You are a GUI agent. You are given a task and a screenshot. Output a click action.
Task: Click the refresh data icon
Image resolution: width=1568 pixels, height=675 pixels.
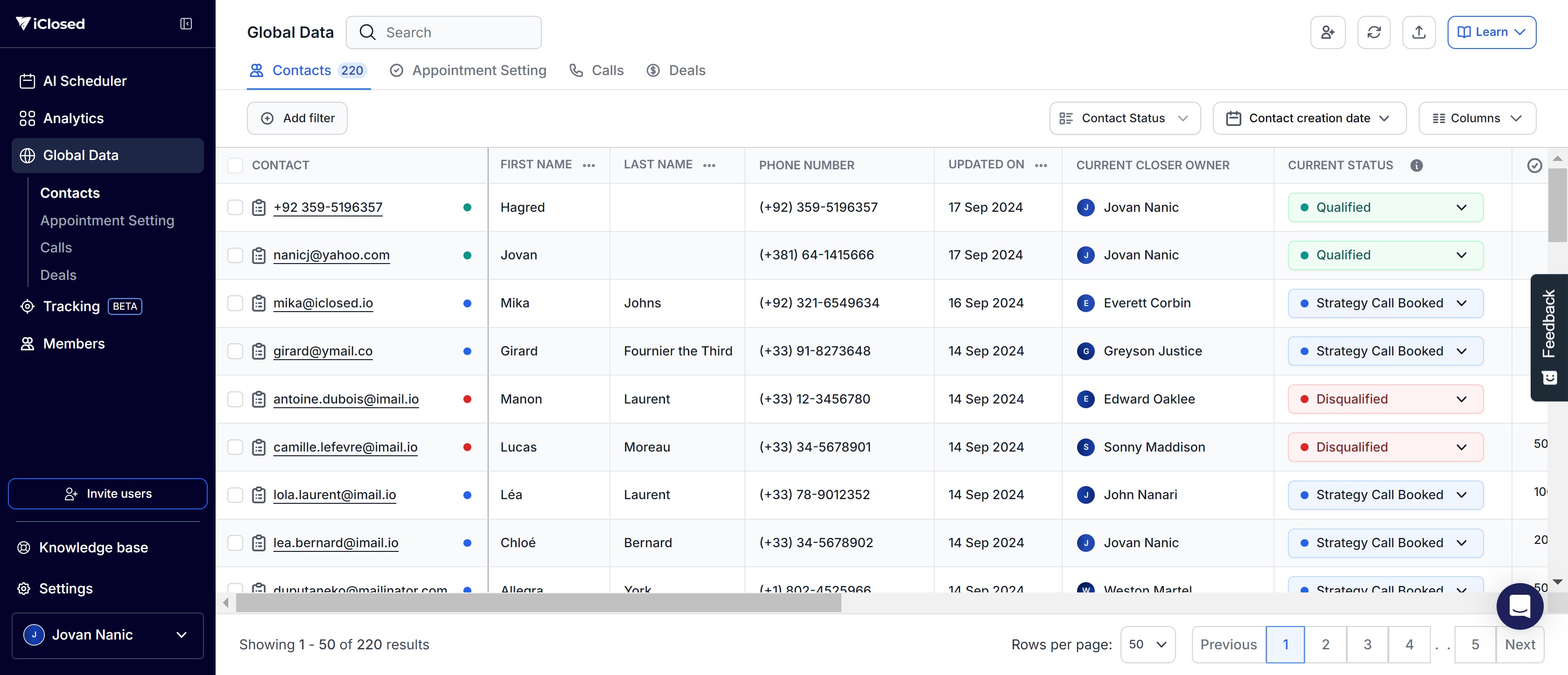pos(1373,32)
